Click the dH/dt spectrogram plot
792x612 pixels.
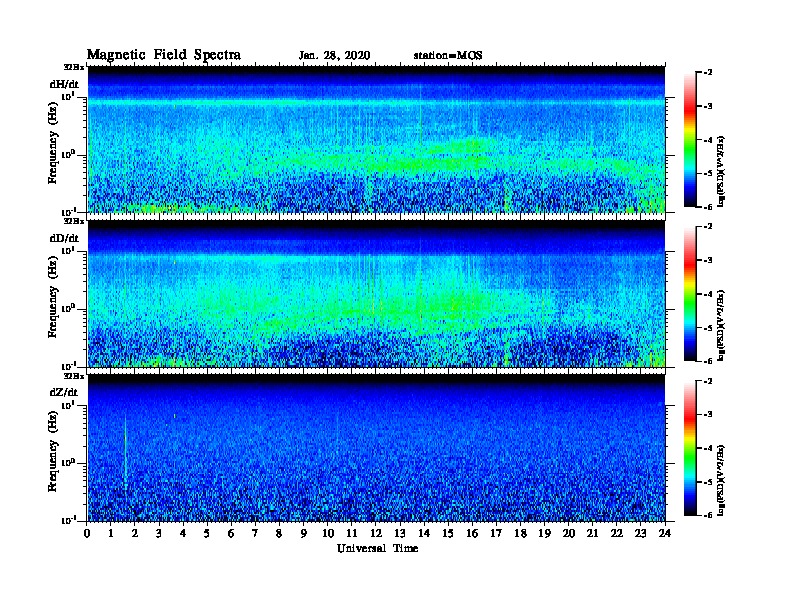[376, 139]
